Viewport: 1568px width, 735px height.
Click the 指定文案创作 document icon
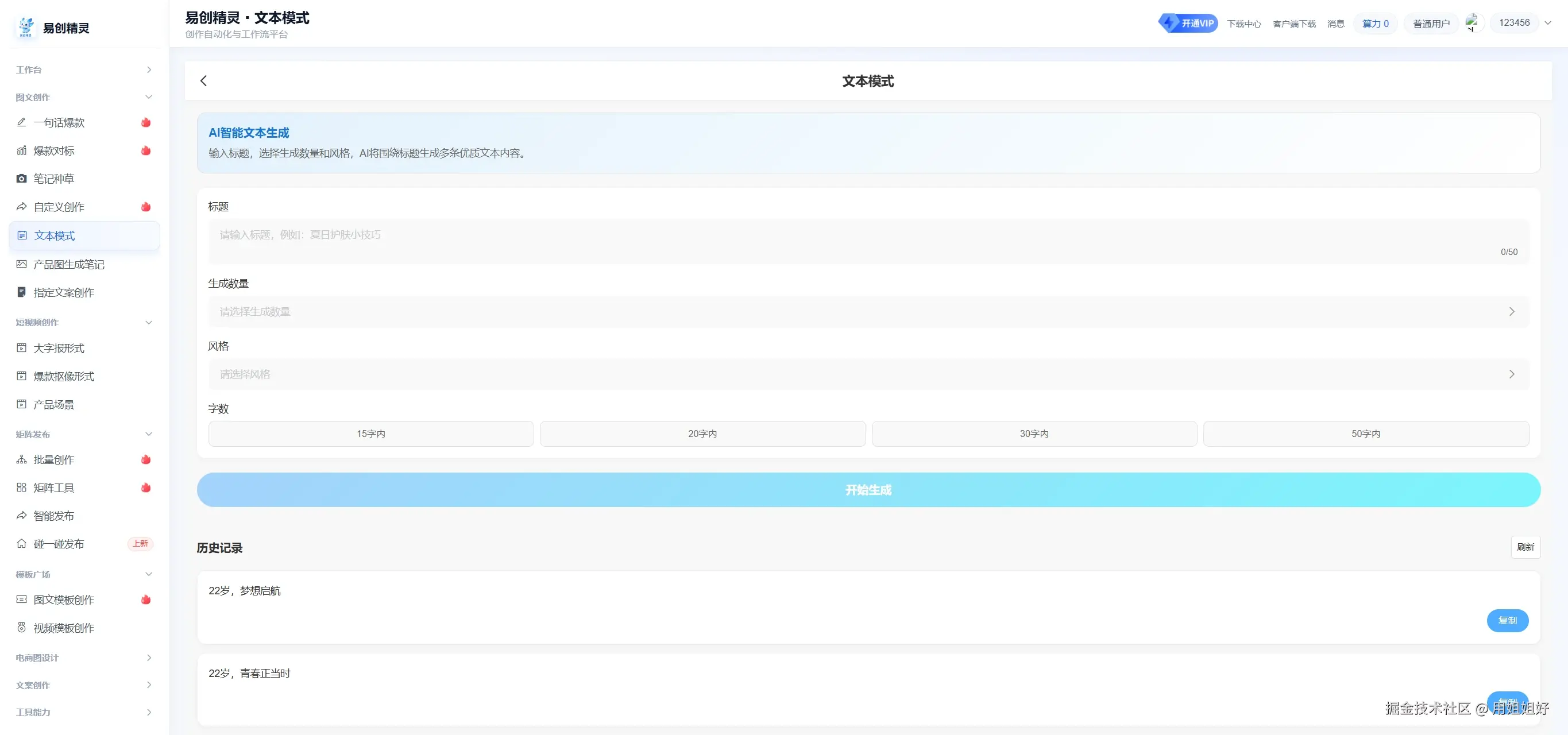22,293
